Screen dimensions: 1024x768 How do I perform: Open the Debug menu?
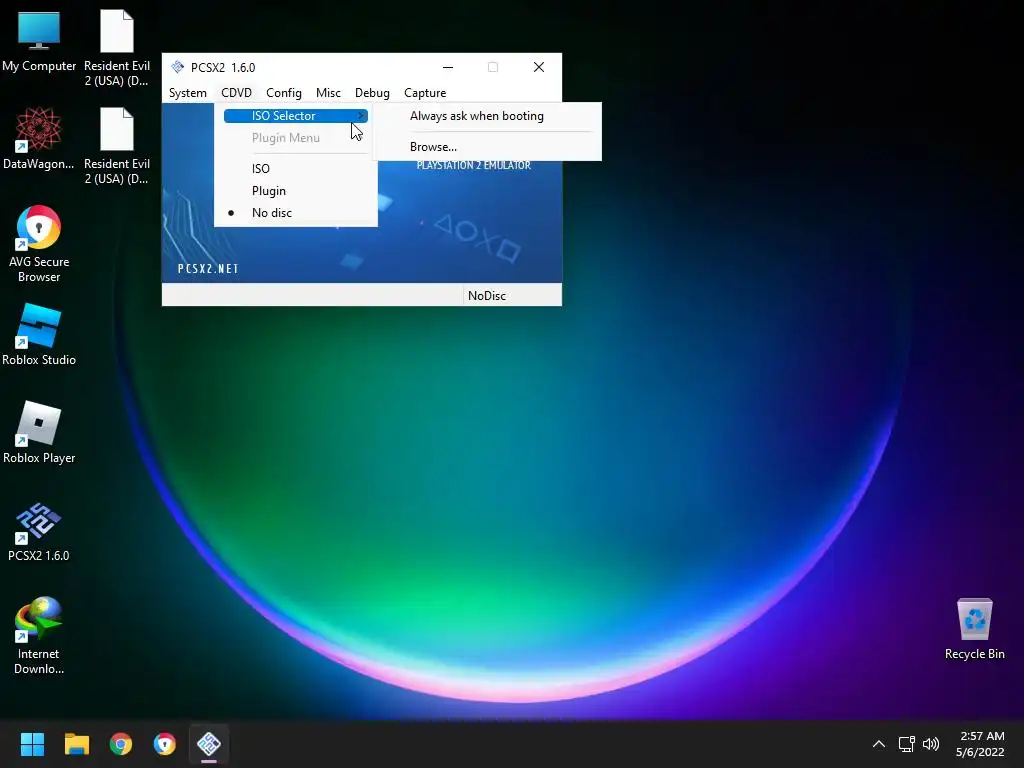372,93
